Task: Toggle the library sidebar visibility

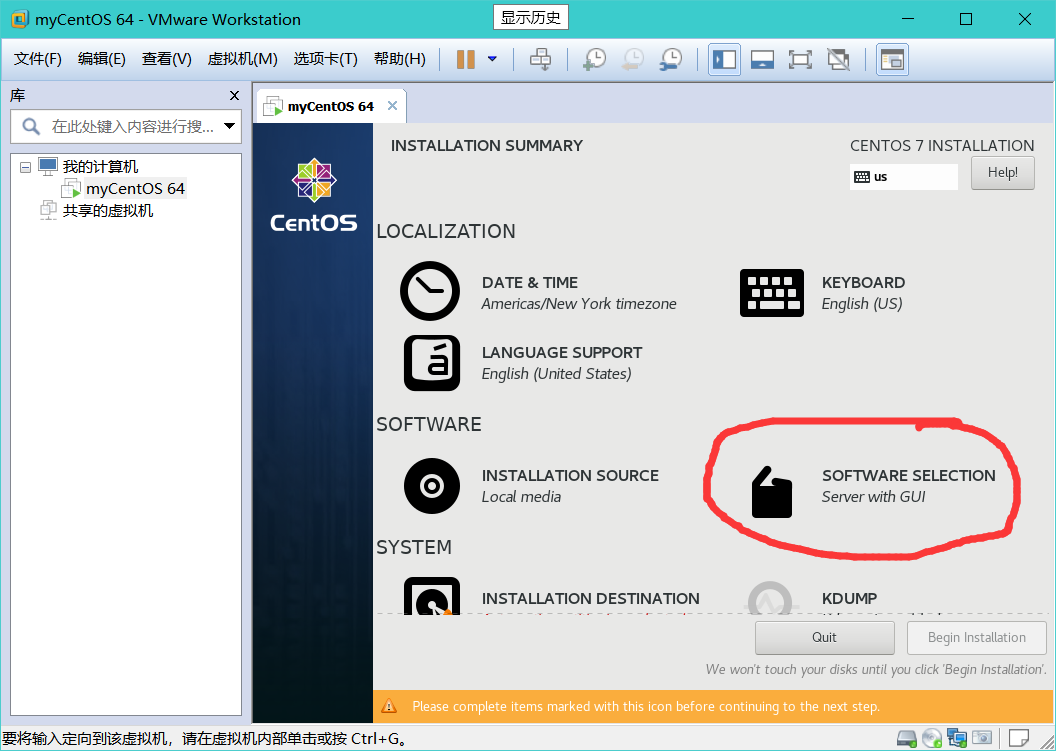Action: point(725,59)
